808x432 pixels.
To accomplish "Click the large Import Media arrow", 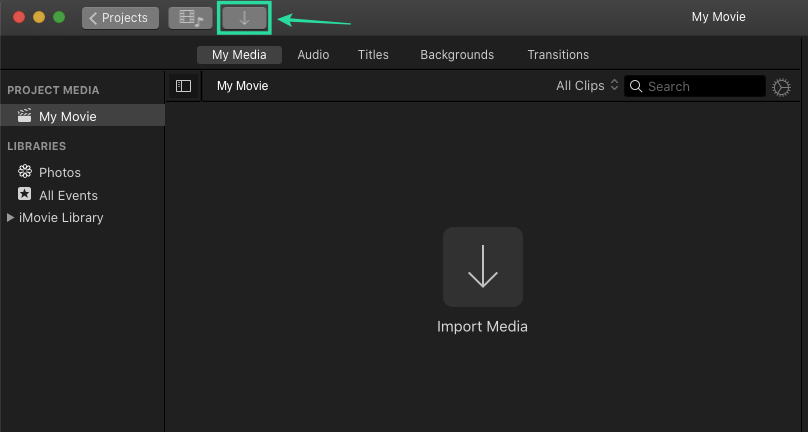I will tap(483, 266).
